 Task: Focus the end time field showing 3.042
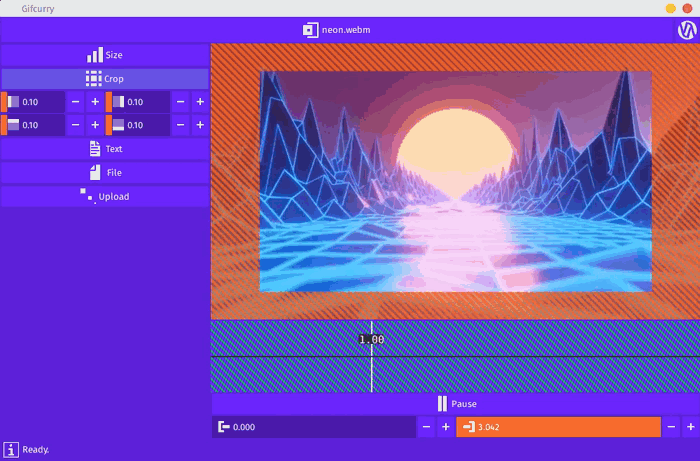point(558,427)
